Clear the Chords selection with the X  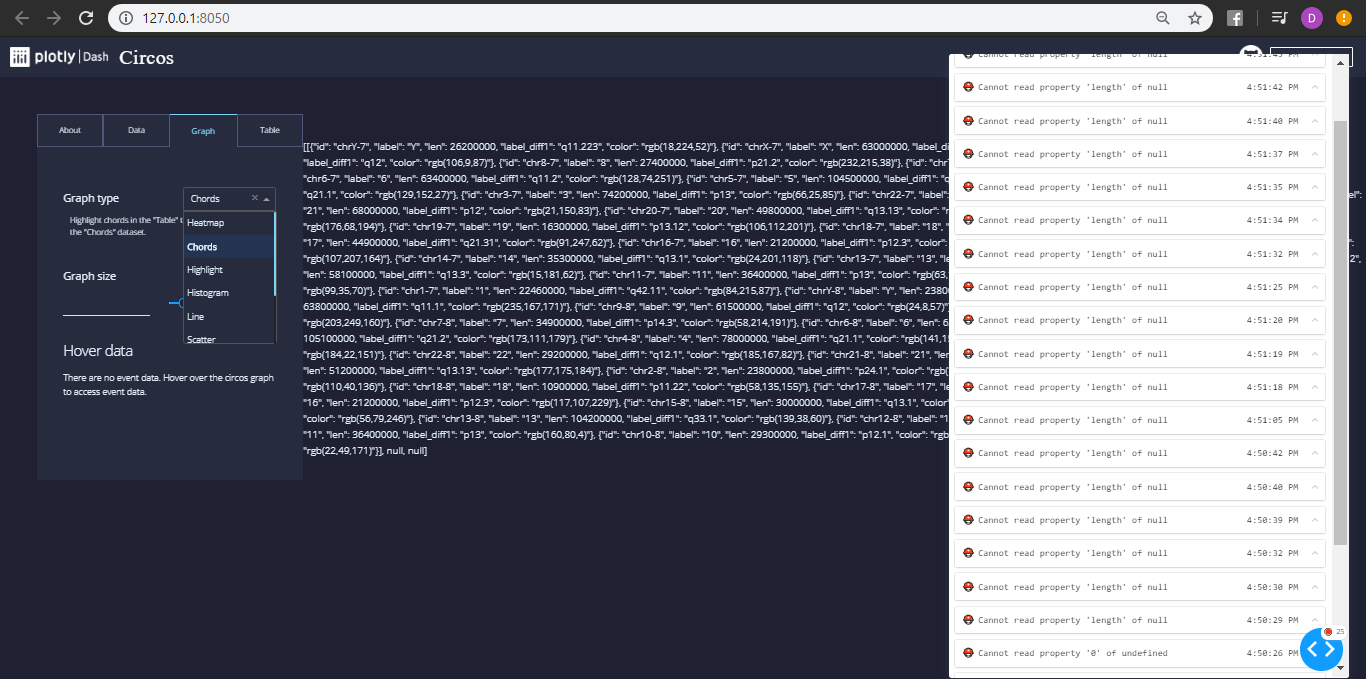(x=255, y=199)
